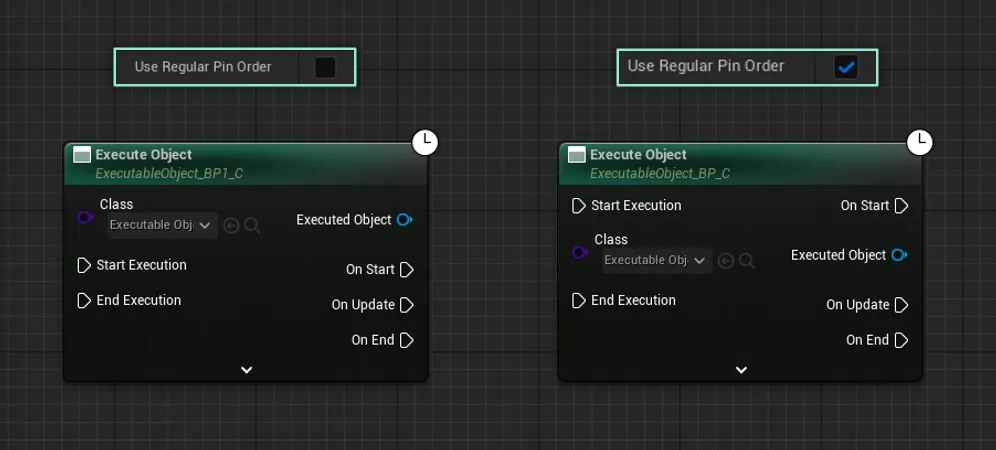Click blue Executed Object output pin on left node
The height and width of the screenshot is (450, 996).
click(405, 220)
